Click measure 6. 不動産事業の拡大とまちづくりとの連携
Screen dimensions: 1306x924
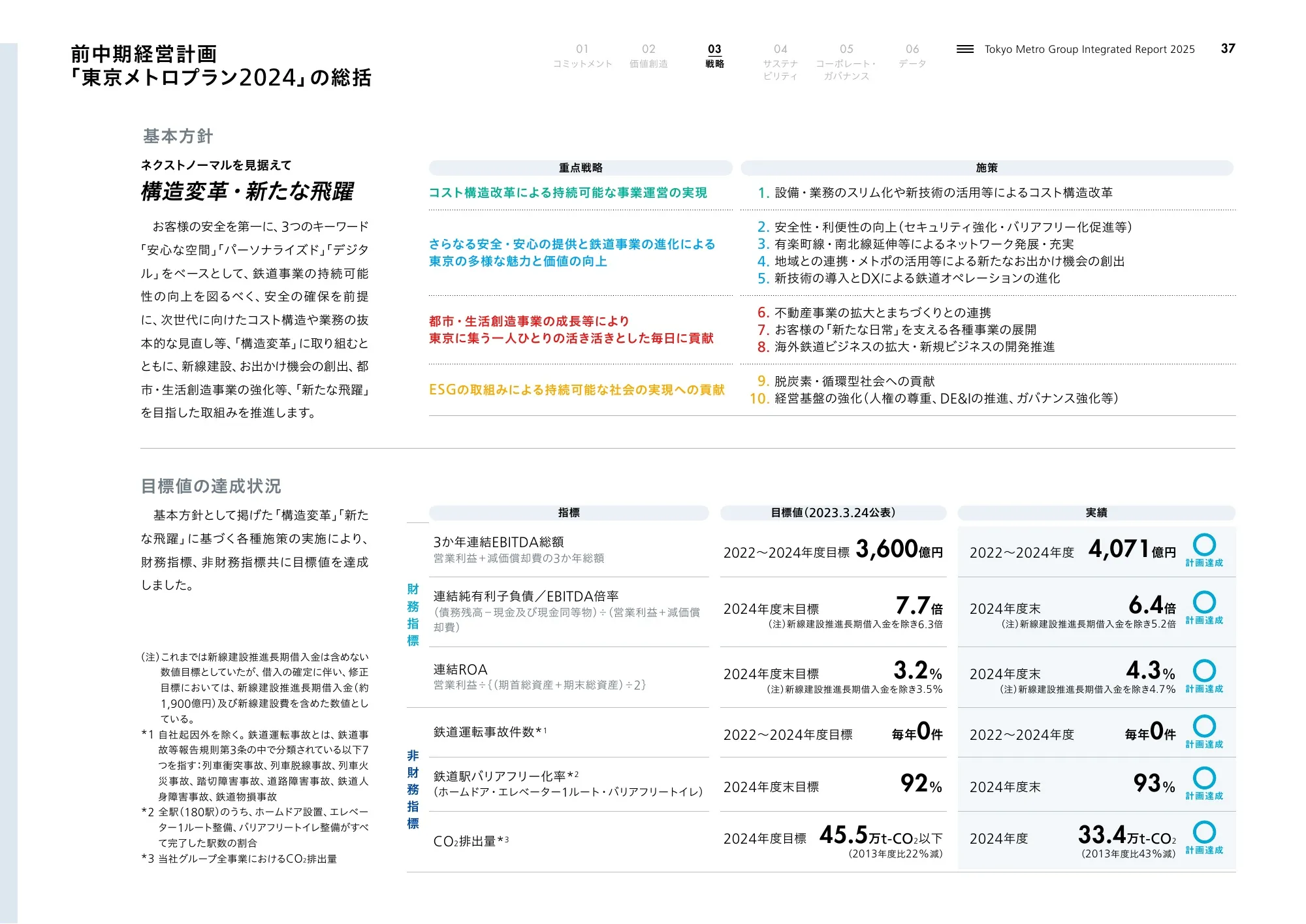pyautogui.click(x=874, y=313)
